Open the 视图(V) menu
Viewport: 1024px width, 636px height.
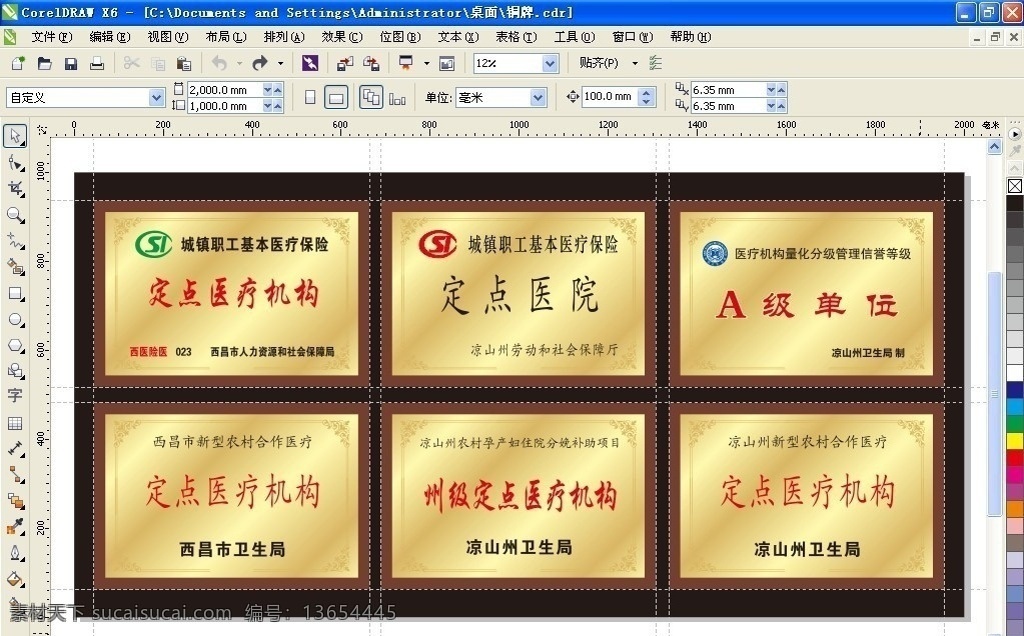(168, 37)
